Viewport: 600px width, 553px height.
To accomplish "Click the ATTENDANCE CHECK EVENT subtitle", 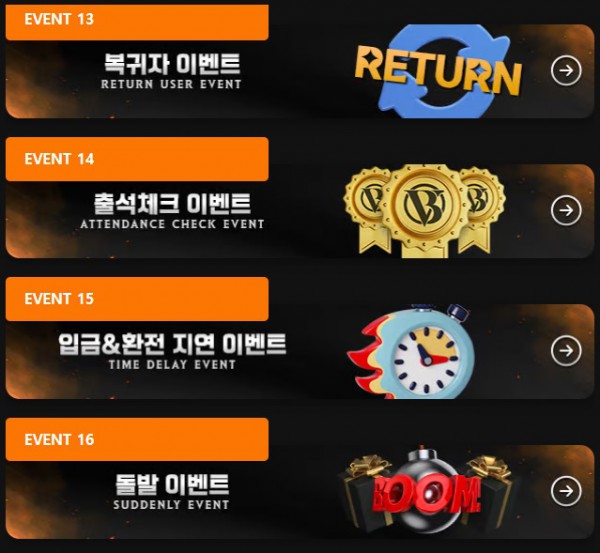I will click(x=172, y=224).
